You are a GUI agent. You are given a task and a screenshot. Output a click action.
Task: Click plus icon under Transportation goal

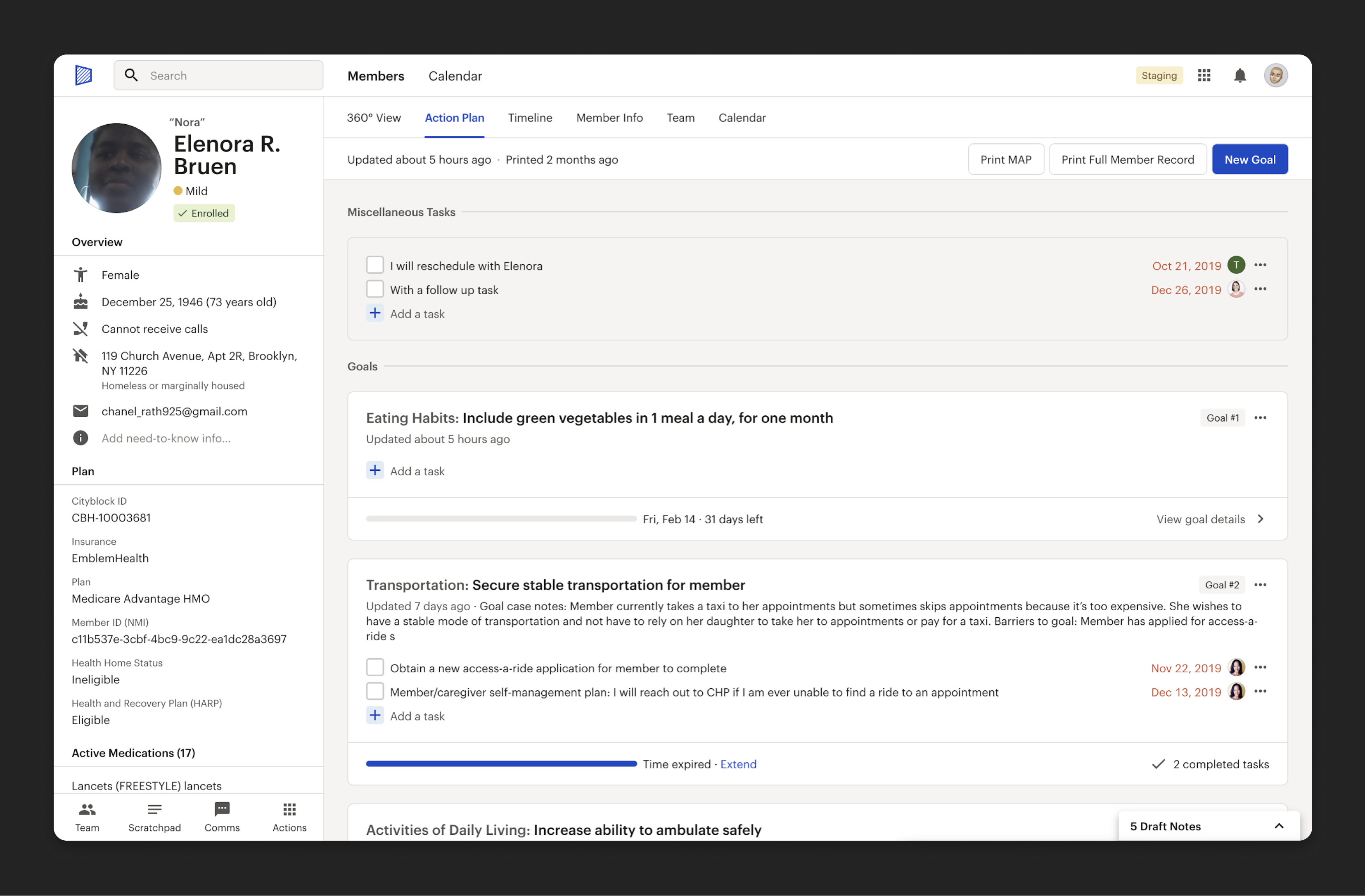pyautogui.click(x=375, y=715)
